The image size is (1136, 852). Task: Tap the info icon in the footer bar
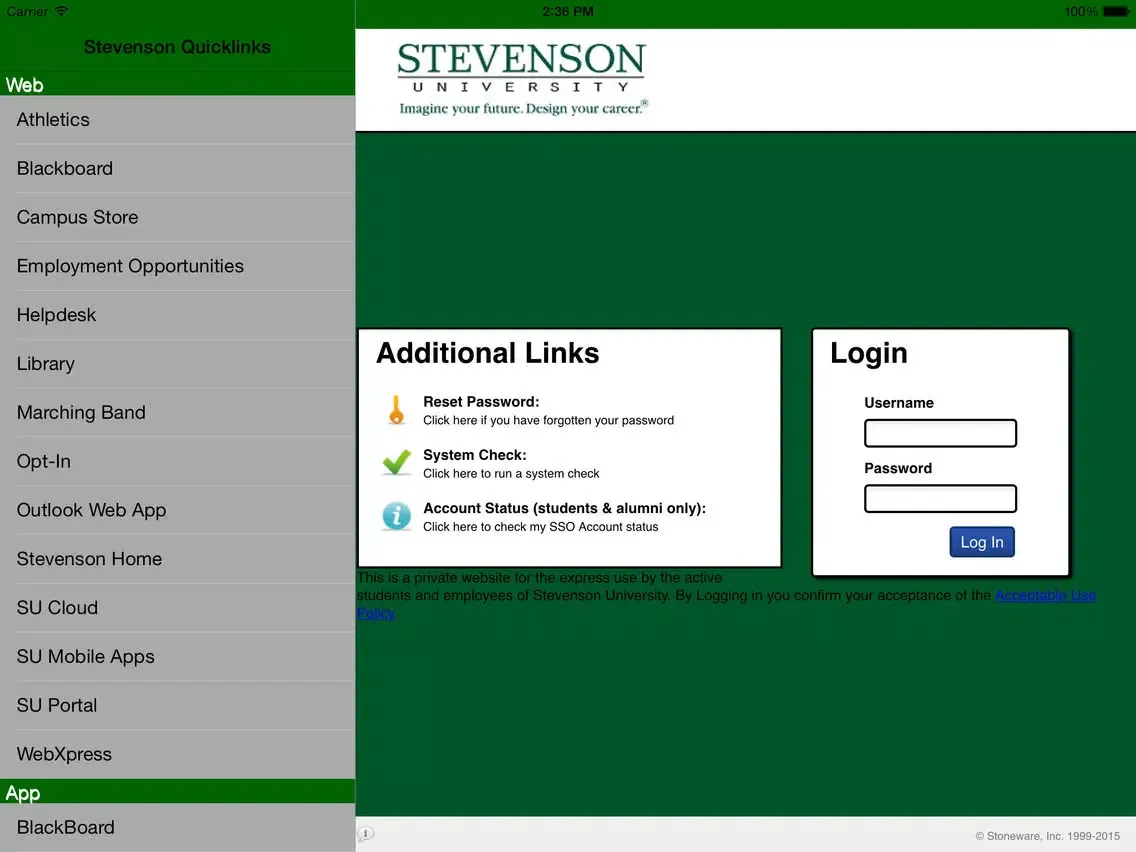pyautogui.click(x=365, y=833)
